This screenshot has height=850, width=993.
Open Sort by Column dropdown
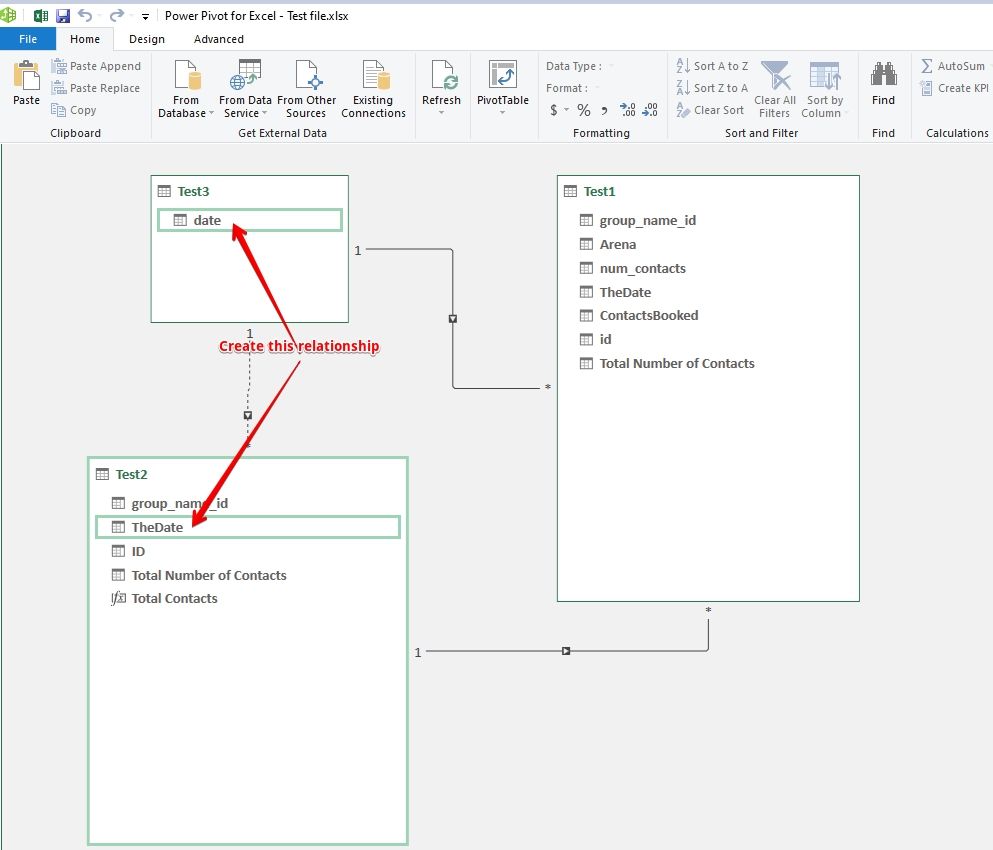click(x=825, y=89)
